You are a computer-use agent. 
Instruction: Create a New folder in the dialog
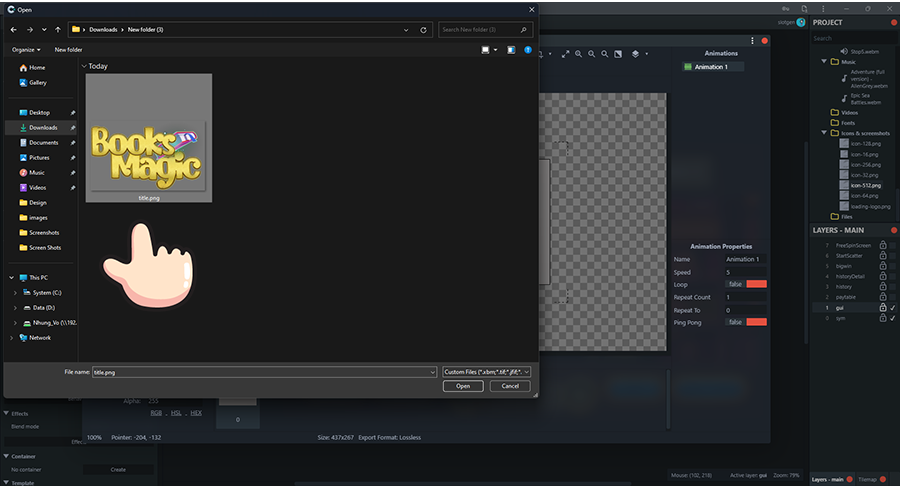[x=68, y=50]
